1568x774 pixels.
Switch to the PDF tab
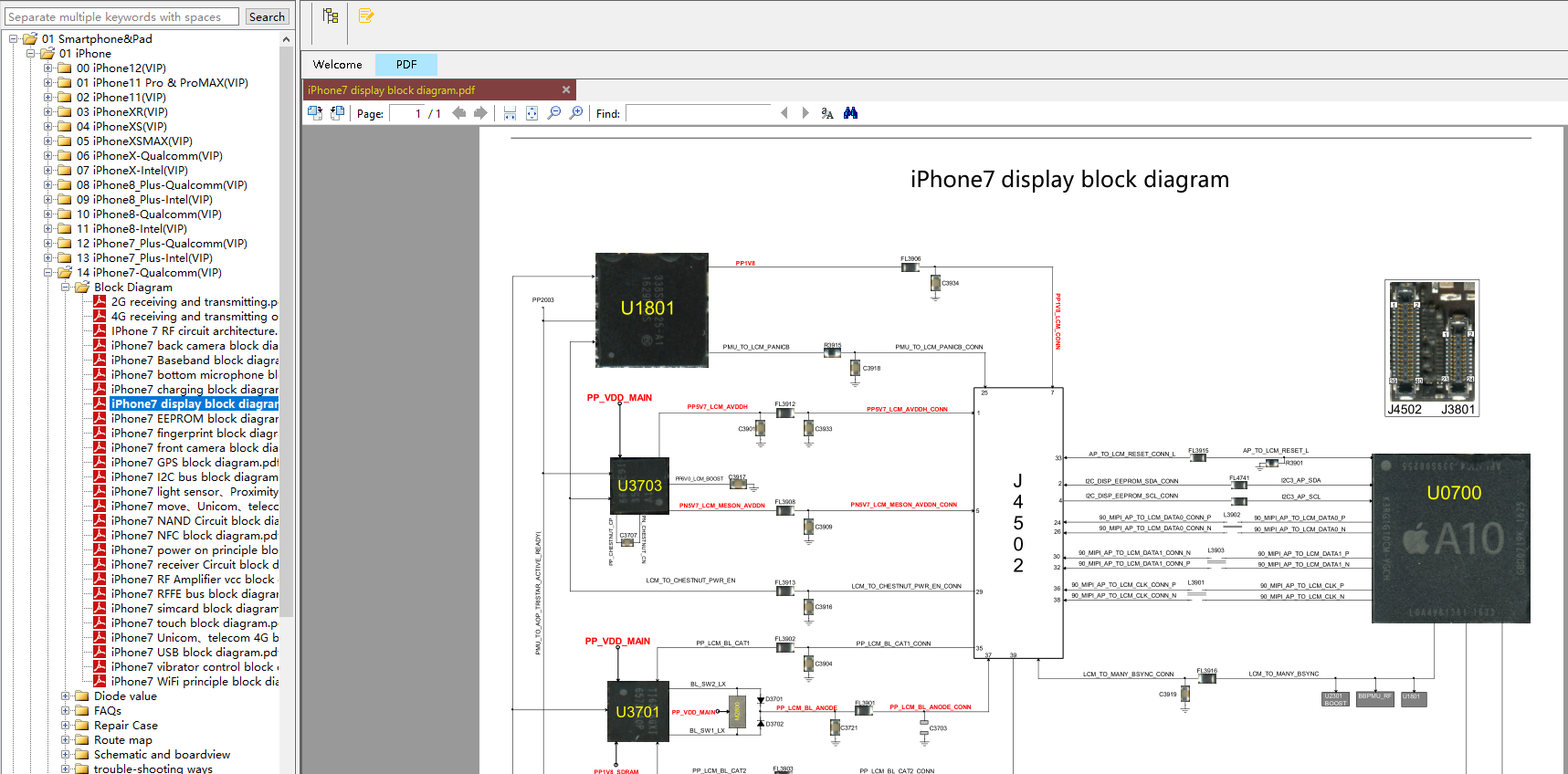pyautogui.click(x=406, y=64)
